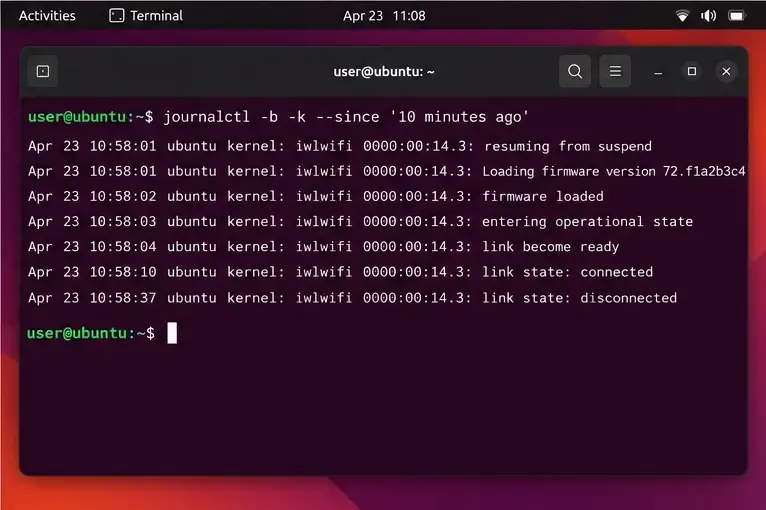Minimize the terminal window
Image resolution: width=766 pixels, height=510 pixels.
click(658, 72)
